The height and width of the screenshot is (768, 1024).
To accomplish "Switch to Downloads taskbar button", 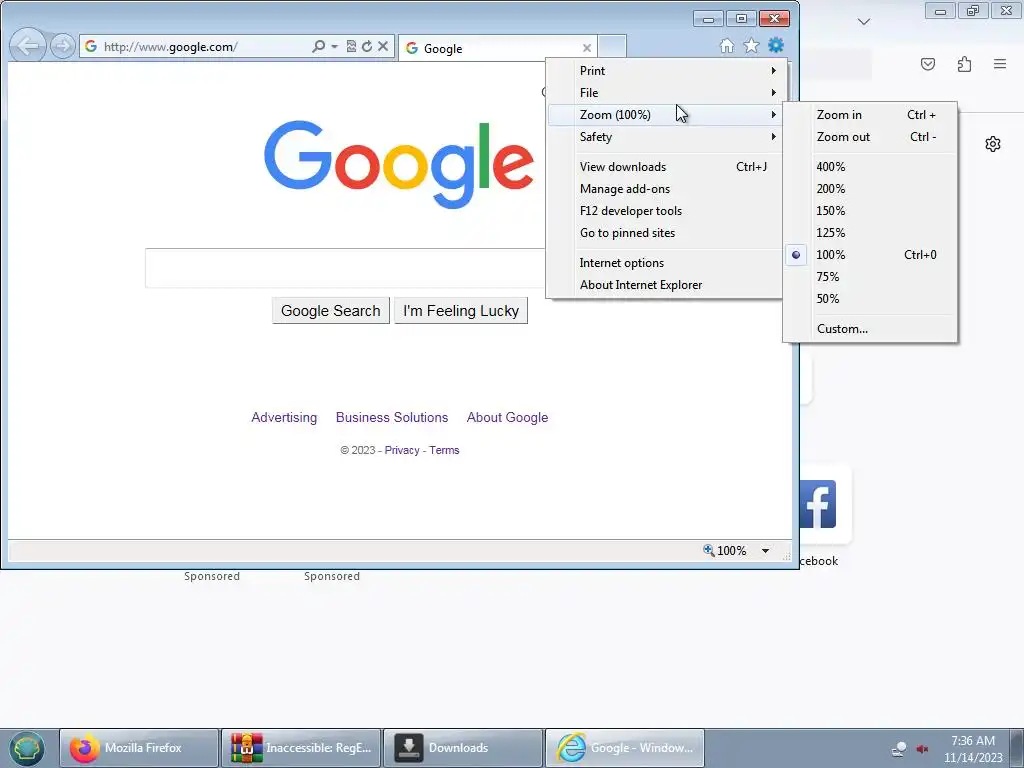I will pos(463,748).
